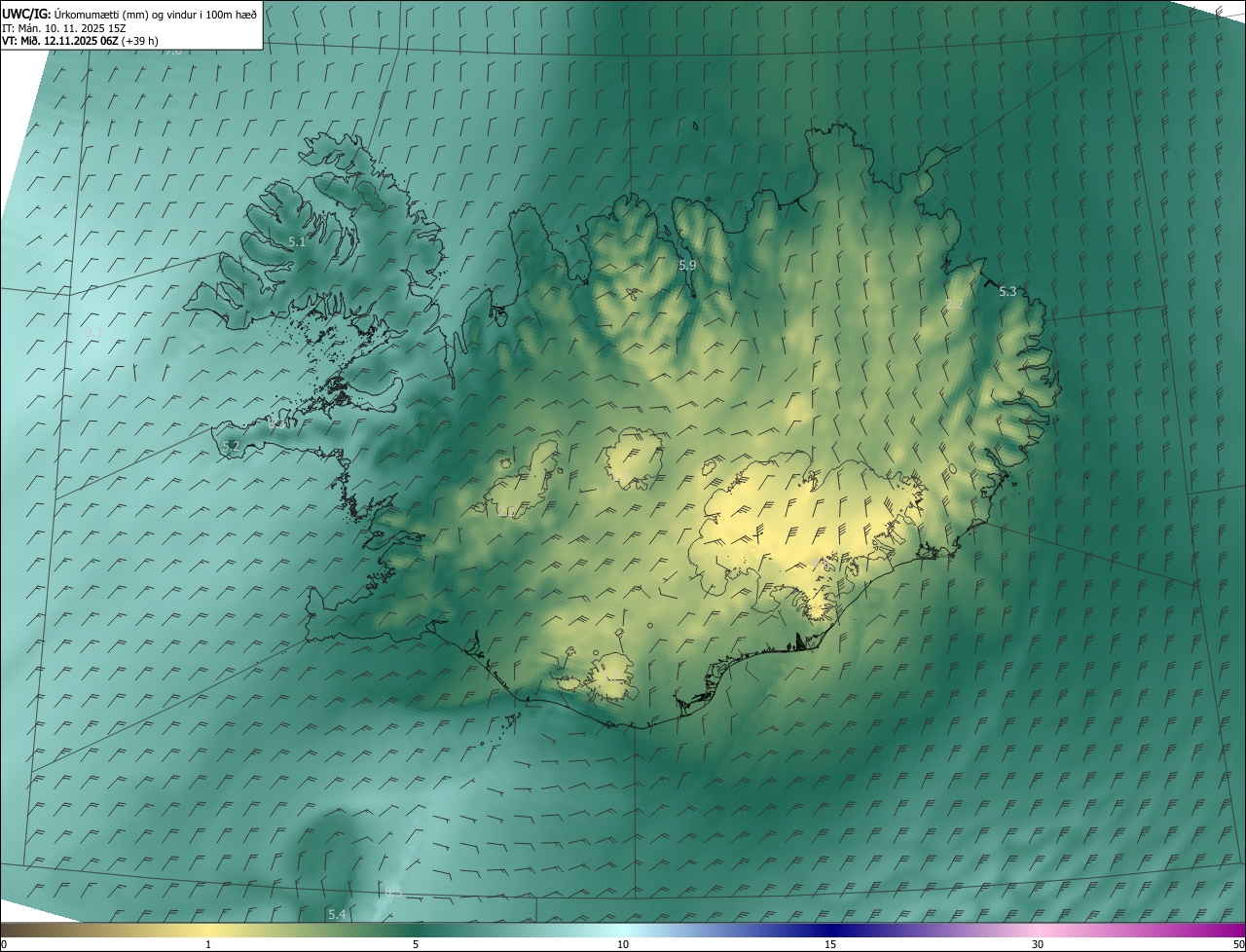
Task: Click the valid time 'VT: Mið. 12.11.2025 06Z (+39 h)'
Action: (80, 41)
